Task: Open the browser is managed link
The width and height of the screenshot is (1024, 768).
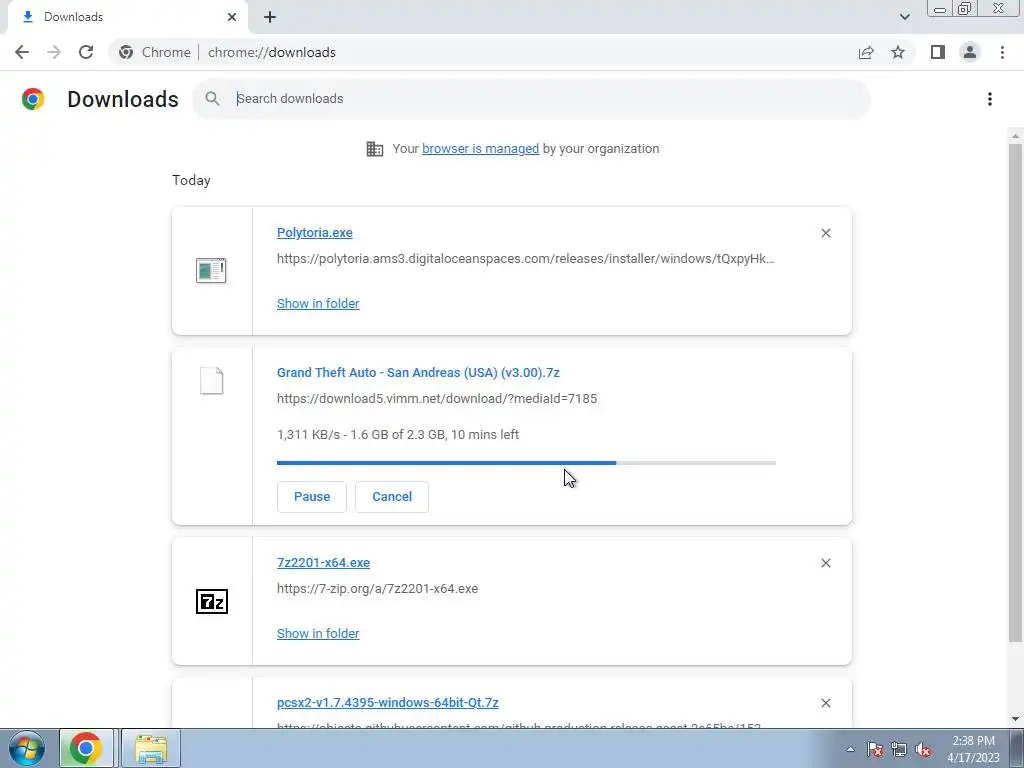Action: (481, 148)
